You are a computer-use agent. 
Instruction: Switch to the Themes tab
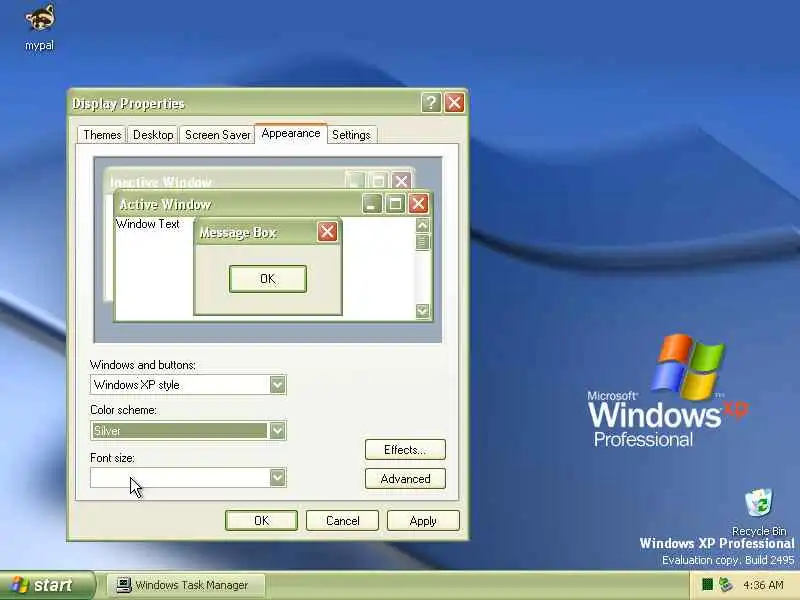point(102,135)
